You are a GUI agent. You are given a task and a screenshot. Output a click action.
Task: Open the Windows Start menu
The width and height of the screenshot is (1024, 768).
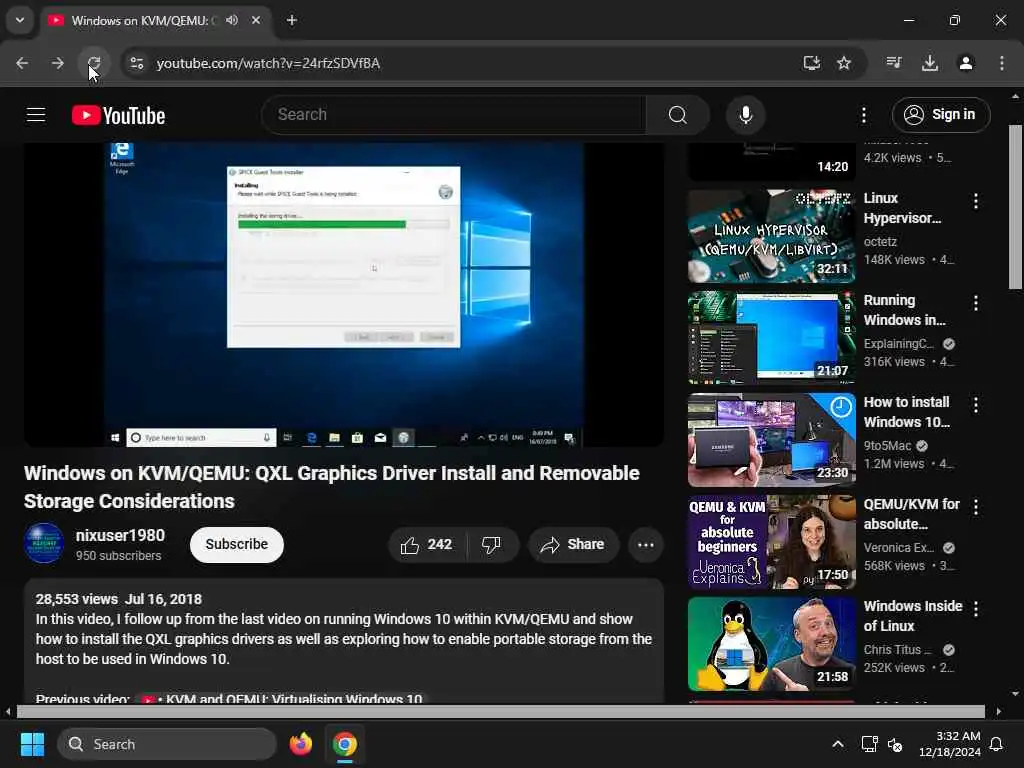pos(32,744)
